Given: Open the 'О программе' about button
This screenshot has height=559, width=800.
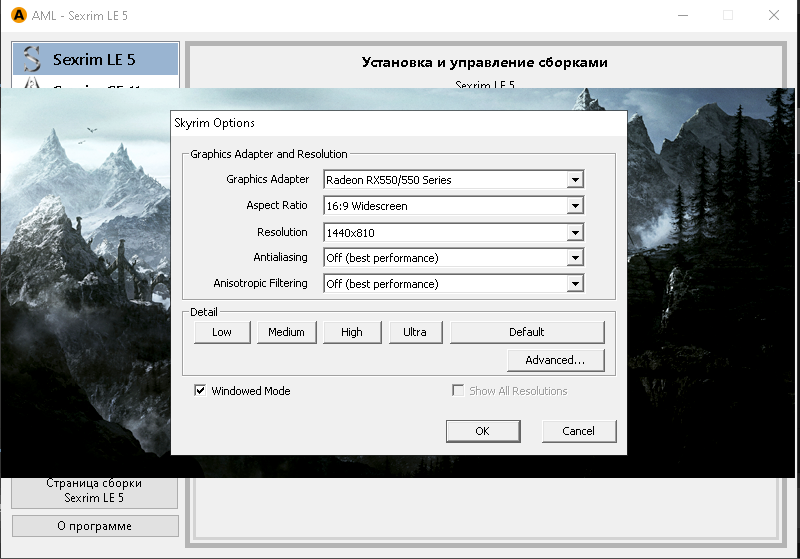Looking at the screenshot, I should tap(94, 526).
